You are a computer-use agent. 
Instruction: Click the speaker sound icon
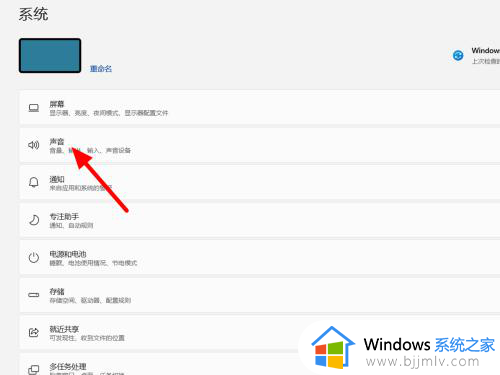[34, 145]
